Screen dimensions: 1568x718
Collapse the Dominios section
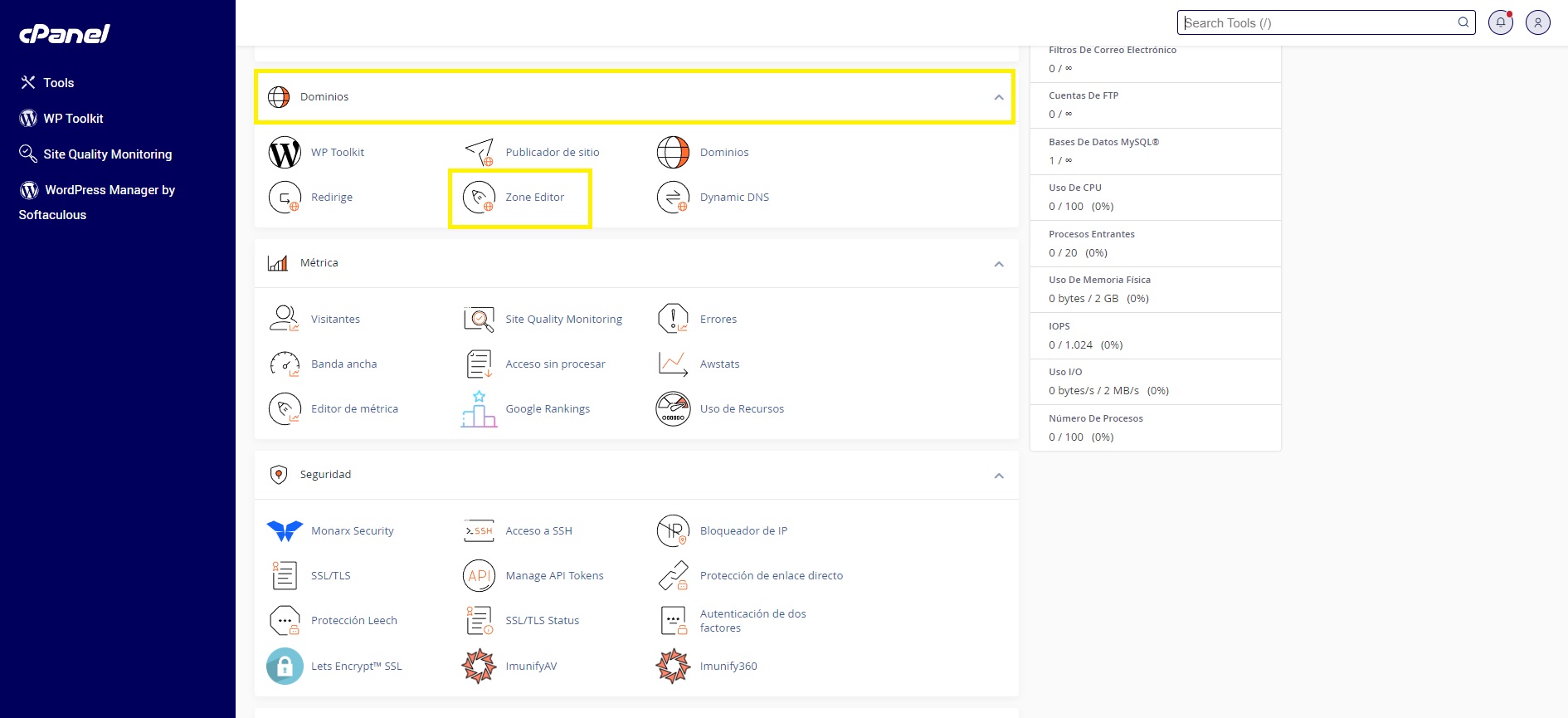pos(999,98)
